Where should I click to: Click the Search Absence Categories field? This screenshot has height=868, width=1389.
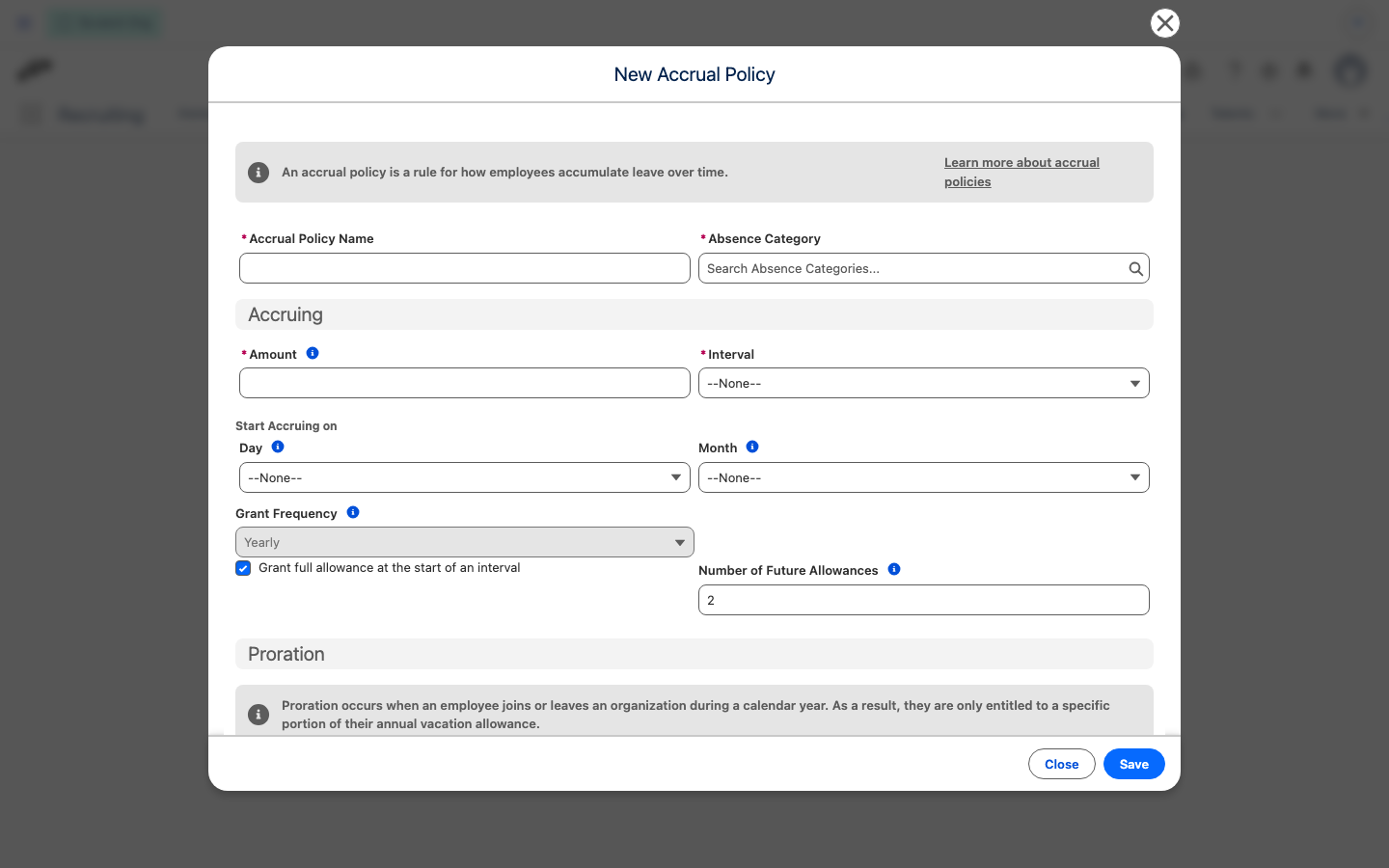point(924,268)
